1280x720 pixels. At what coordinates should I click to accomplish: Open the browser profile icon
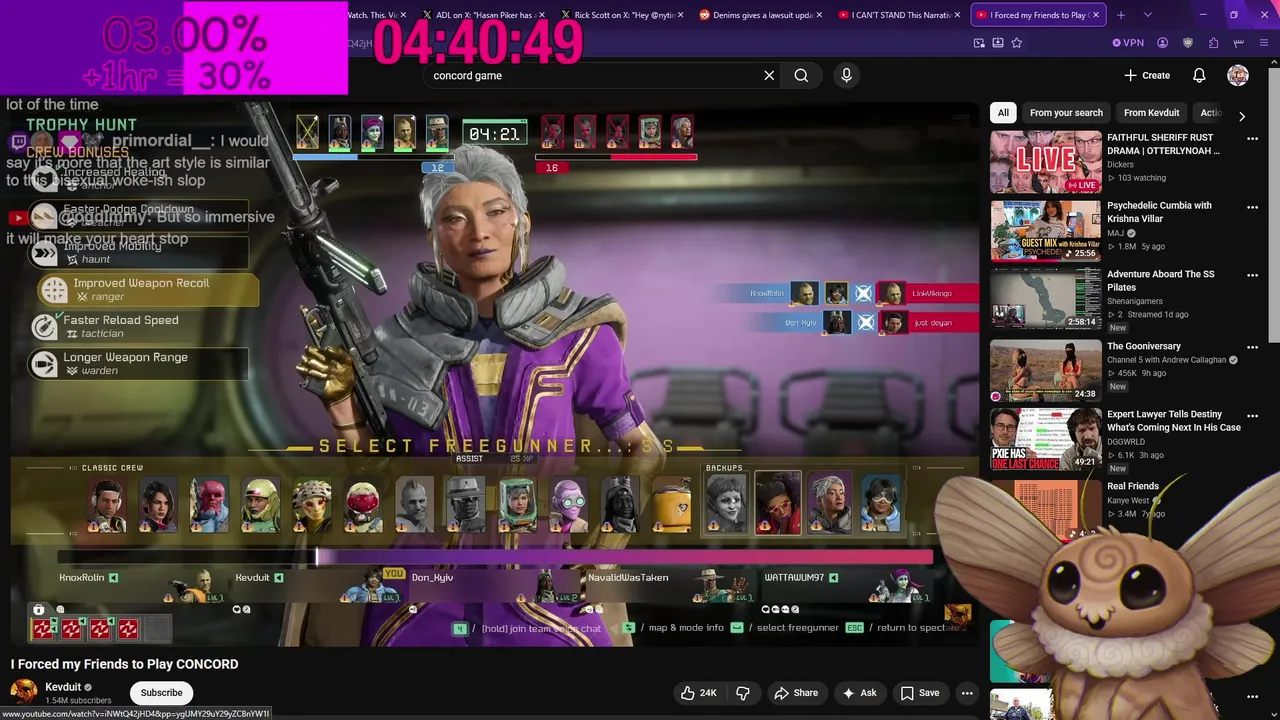click(x=1162, y=43)
